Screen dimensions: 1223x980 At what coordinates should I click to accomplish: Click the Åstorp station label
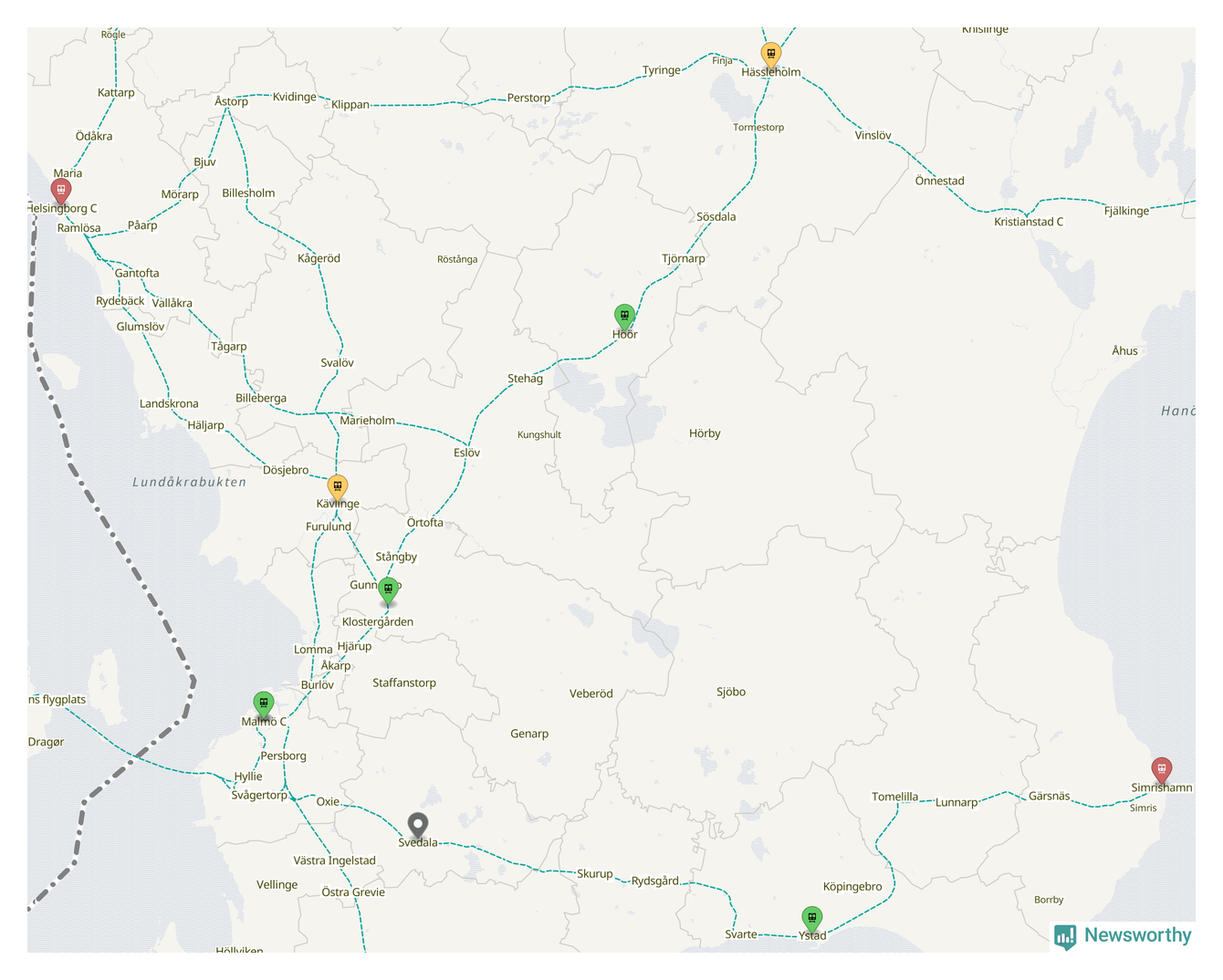click(x=231, y=101)
